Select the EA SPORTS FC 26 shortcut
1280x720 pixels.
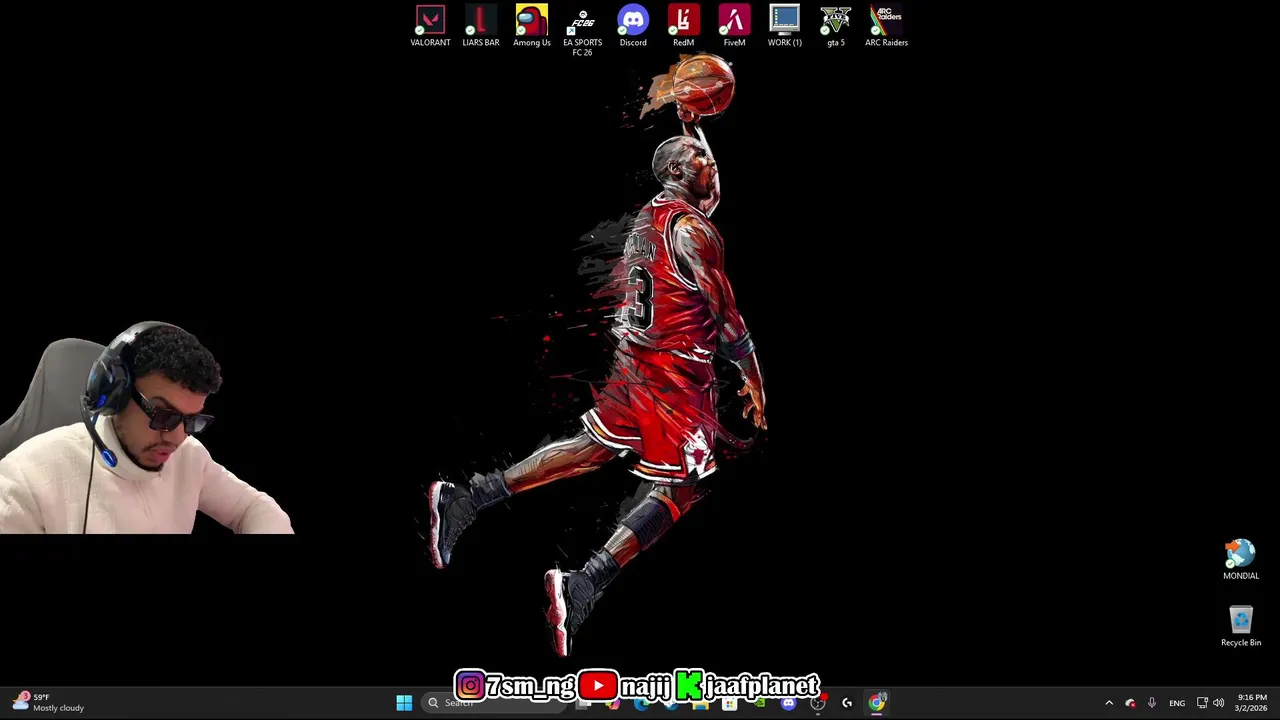point(582,31)
